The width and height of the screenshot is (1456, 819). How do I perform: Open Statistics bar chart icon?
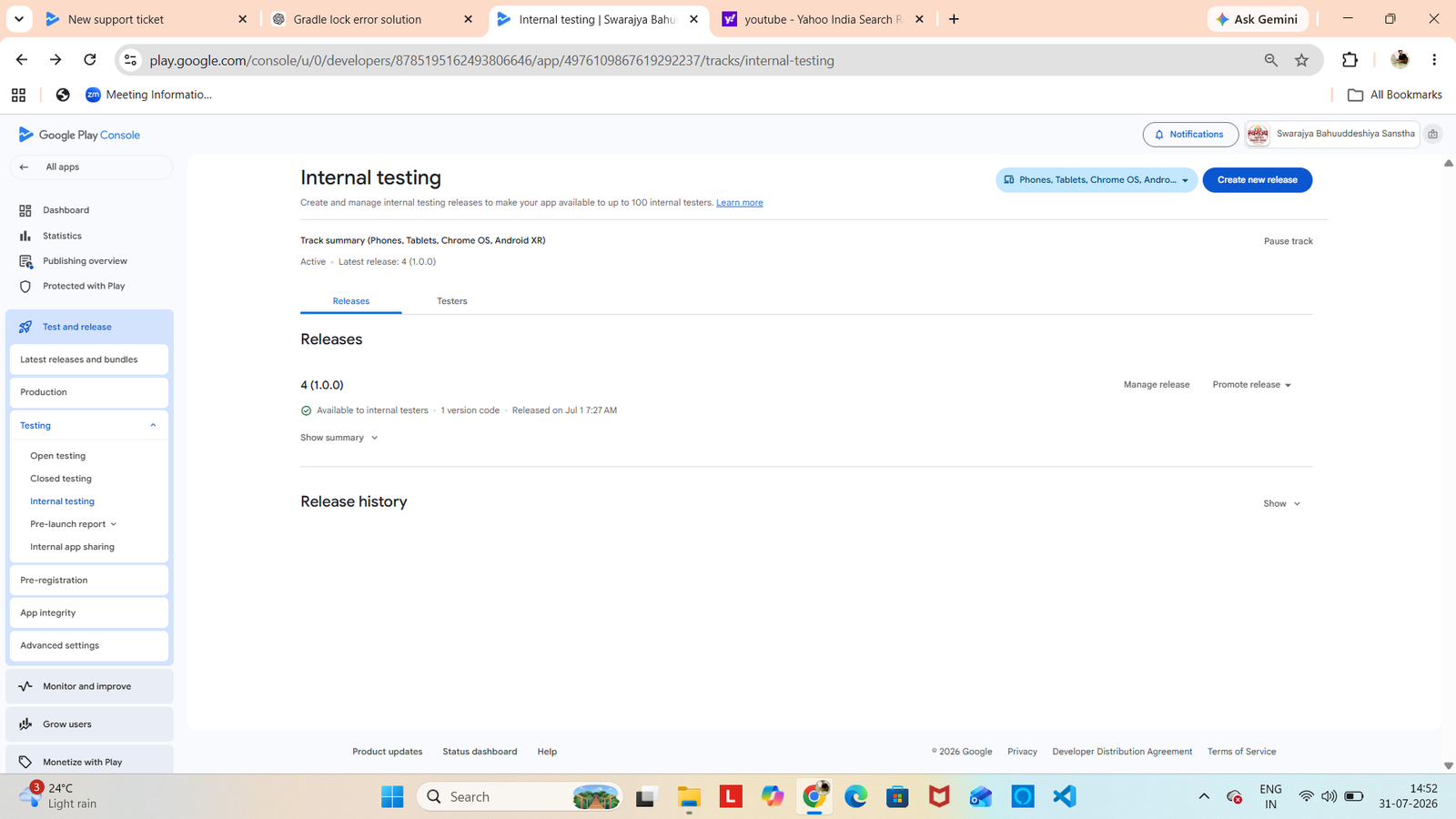click(x=25, y=236)
